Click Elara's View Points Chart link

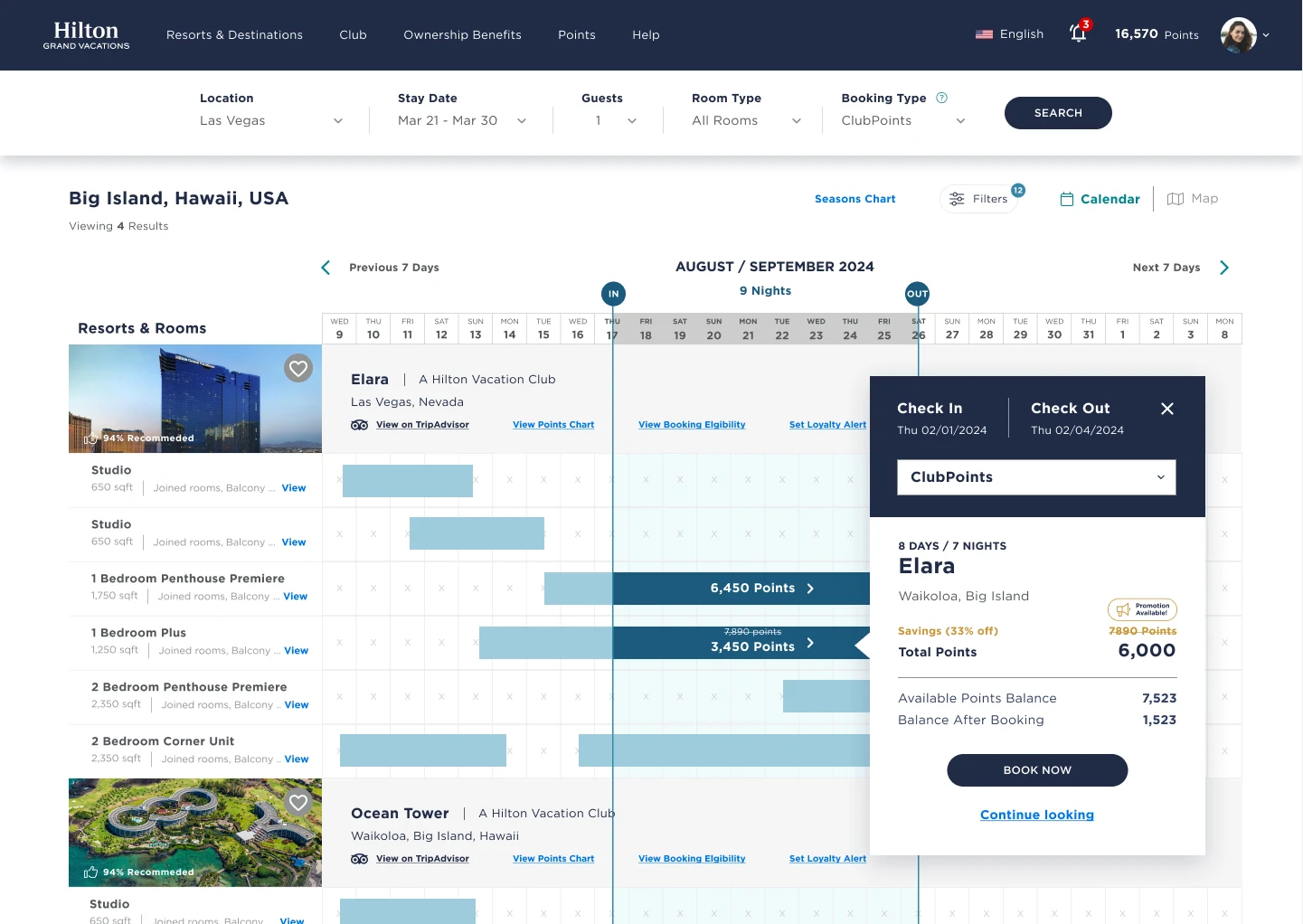tap(553, 425)
